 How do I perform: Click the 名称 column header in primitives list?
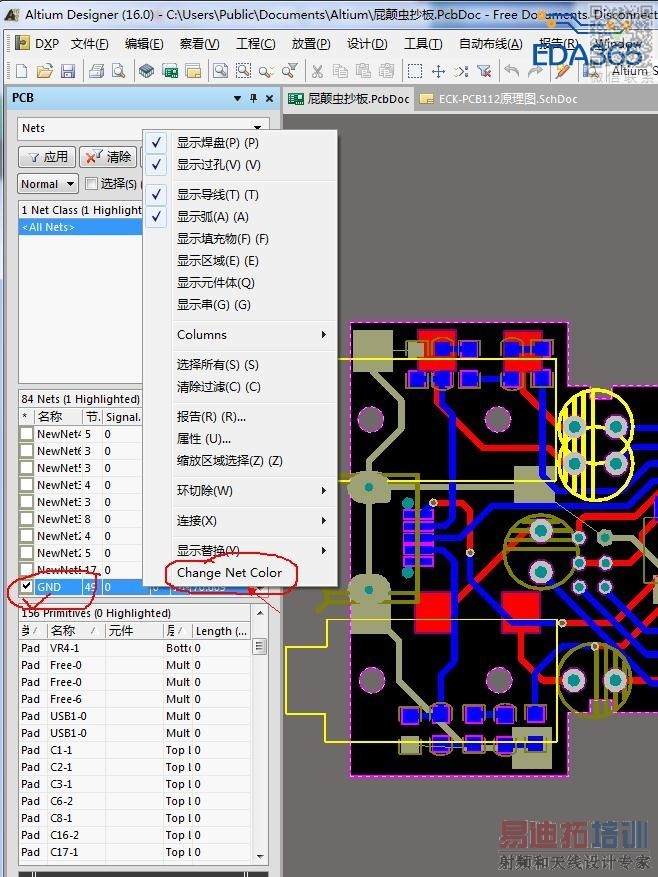click(x=76, y=630)
